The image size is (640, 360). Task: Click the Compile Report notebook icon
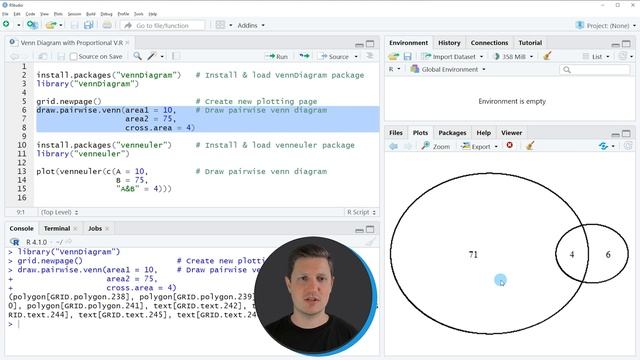[176, 56]
